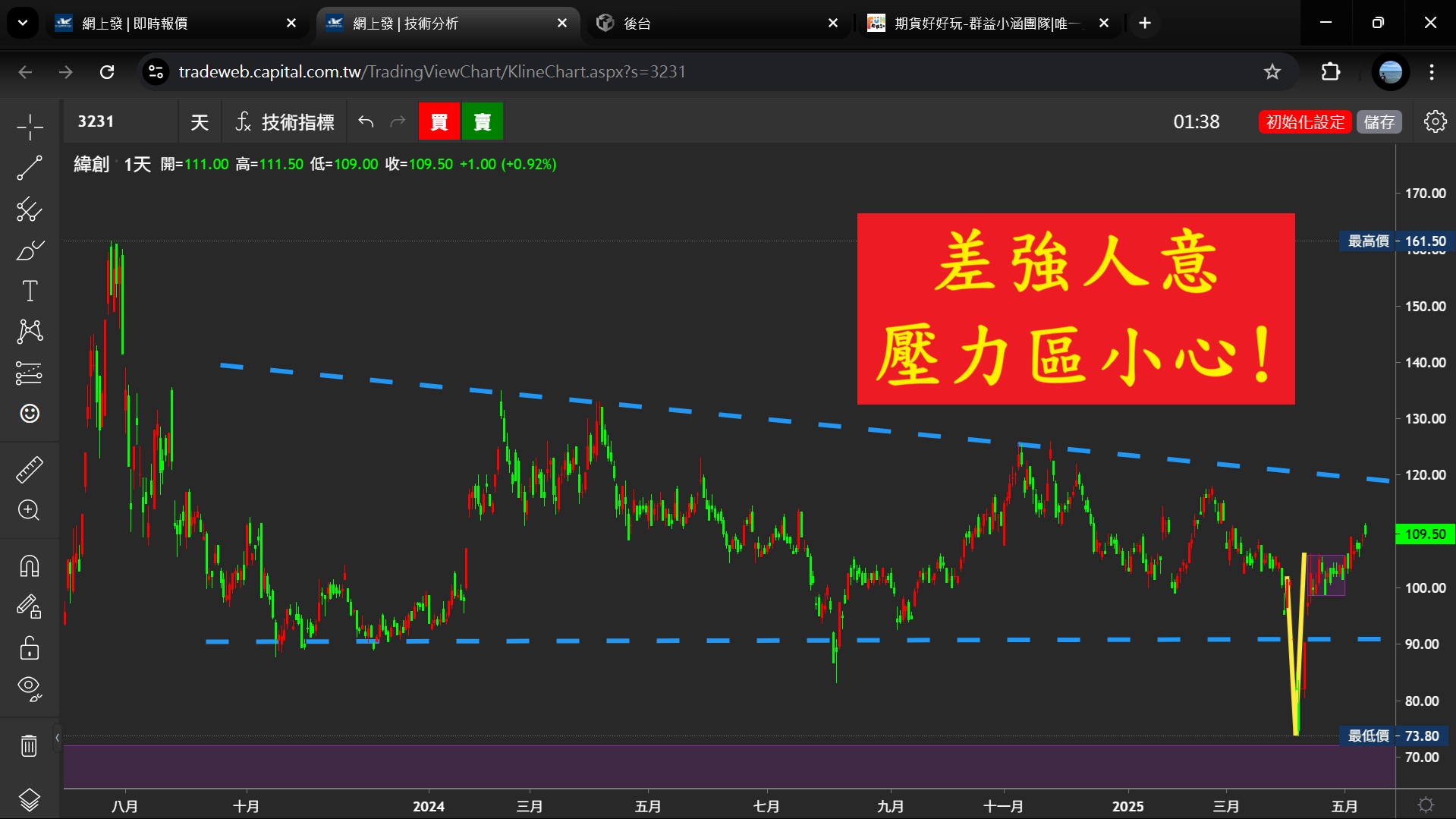Click the 最低價 73.80 label

[x=1393, y=736]
